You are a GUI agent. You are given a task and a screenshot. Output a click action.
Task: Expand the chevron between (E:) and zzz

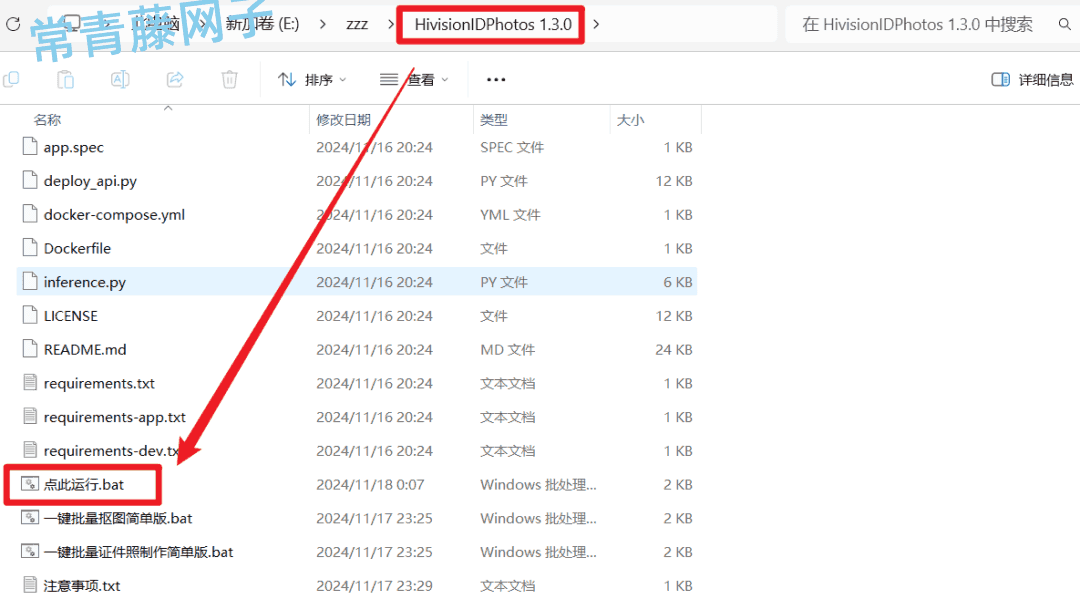pyautogui.click(x=322, y=25)
